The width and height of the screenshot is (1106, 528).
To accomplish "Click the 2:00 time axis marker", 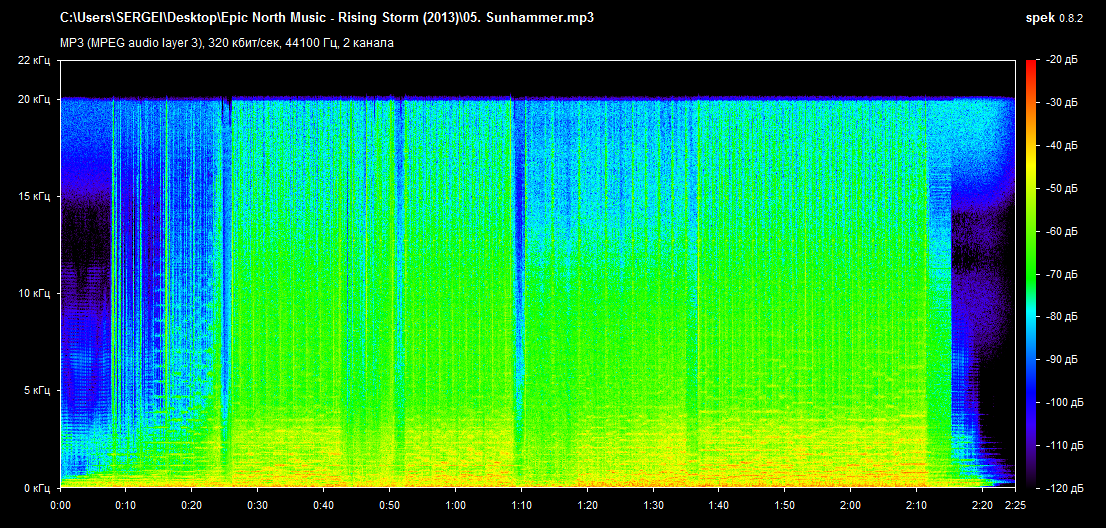I will coord(850,505).
